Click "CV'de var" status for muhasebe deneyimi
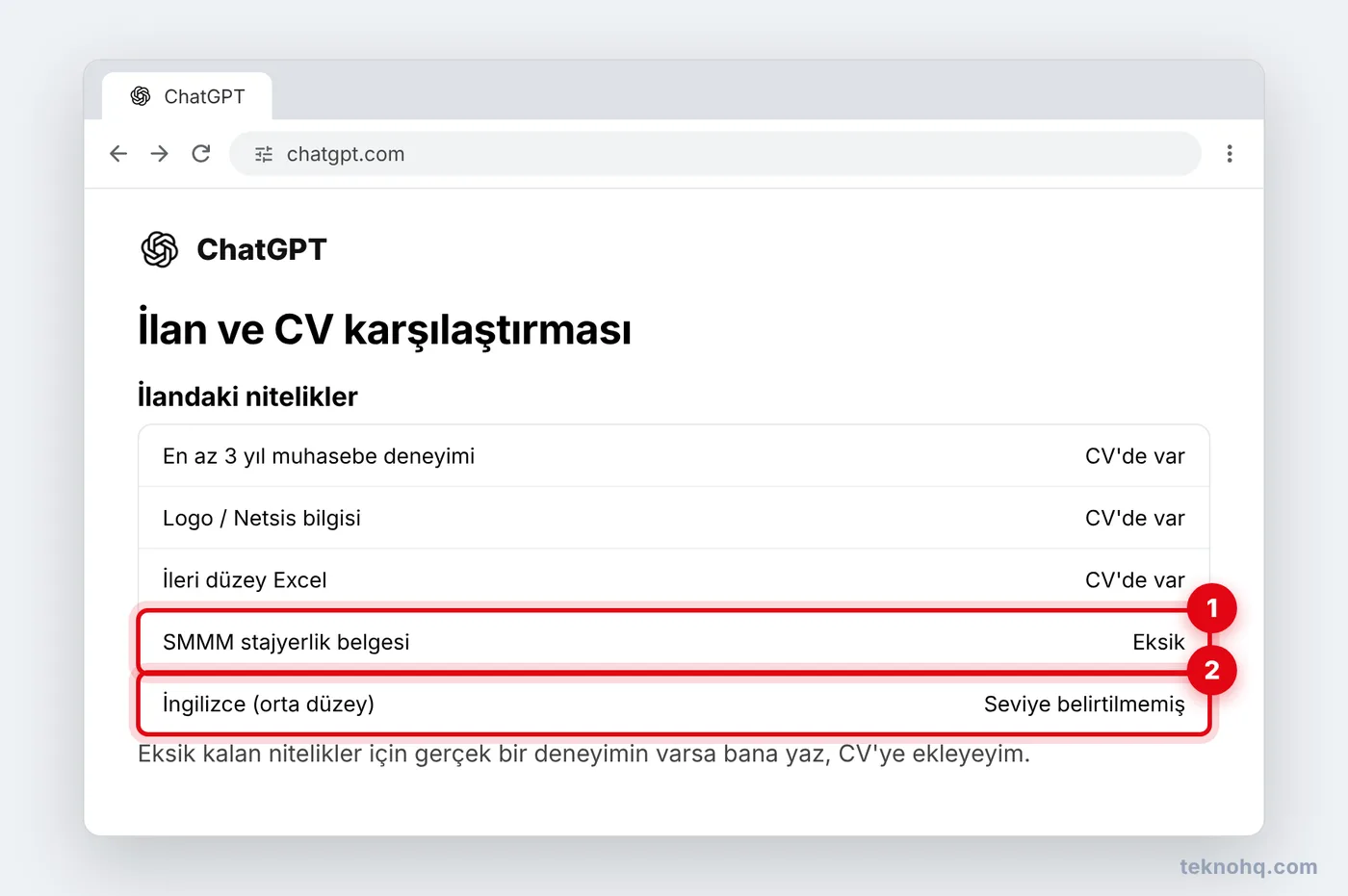This screenshot has width=1348, height=896. (x=1135, y=456)
